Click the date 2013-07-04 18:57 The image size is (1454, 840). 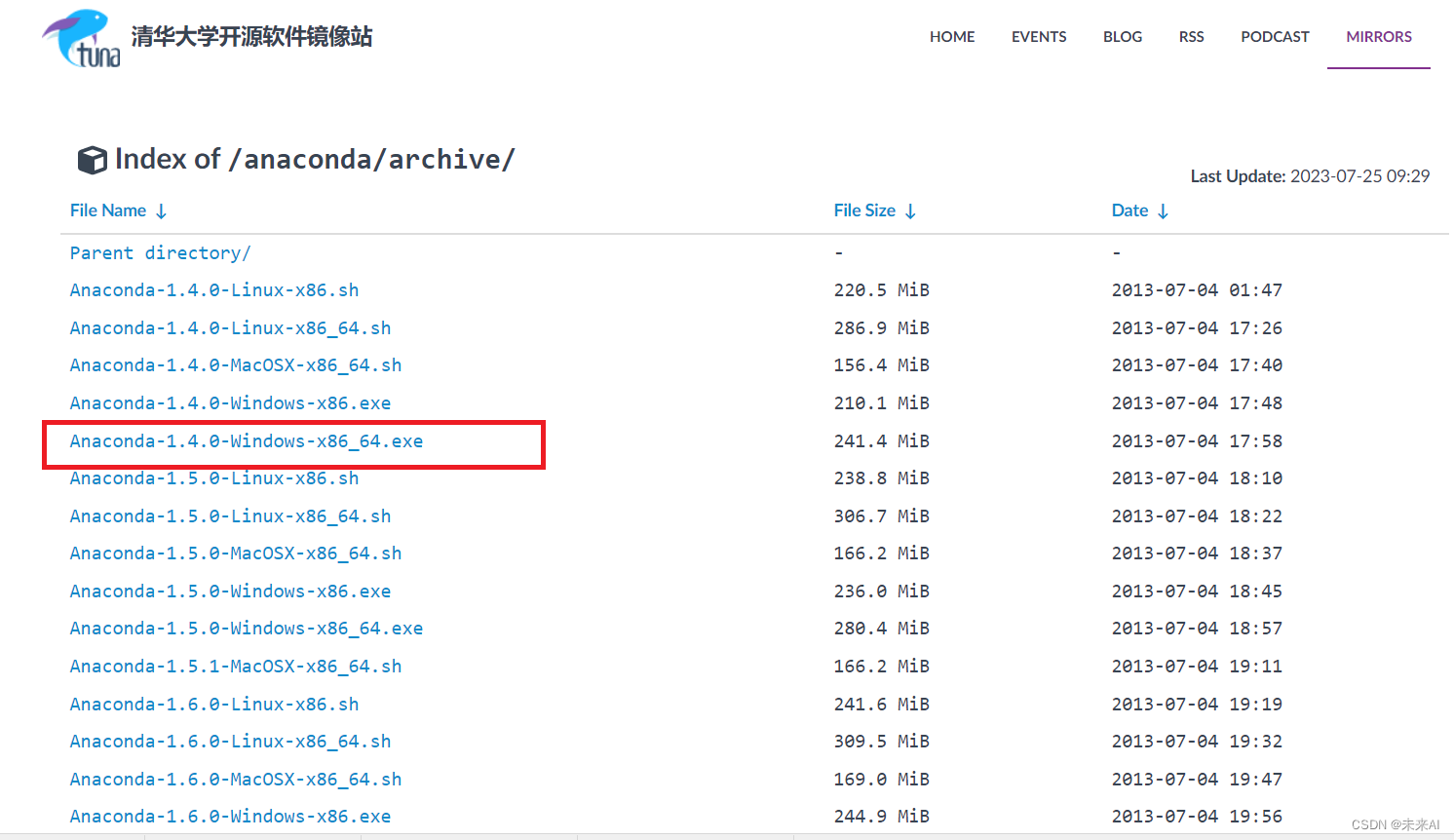[x=1197, y=629]
